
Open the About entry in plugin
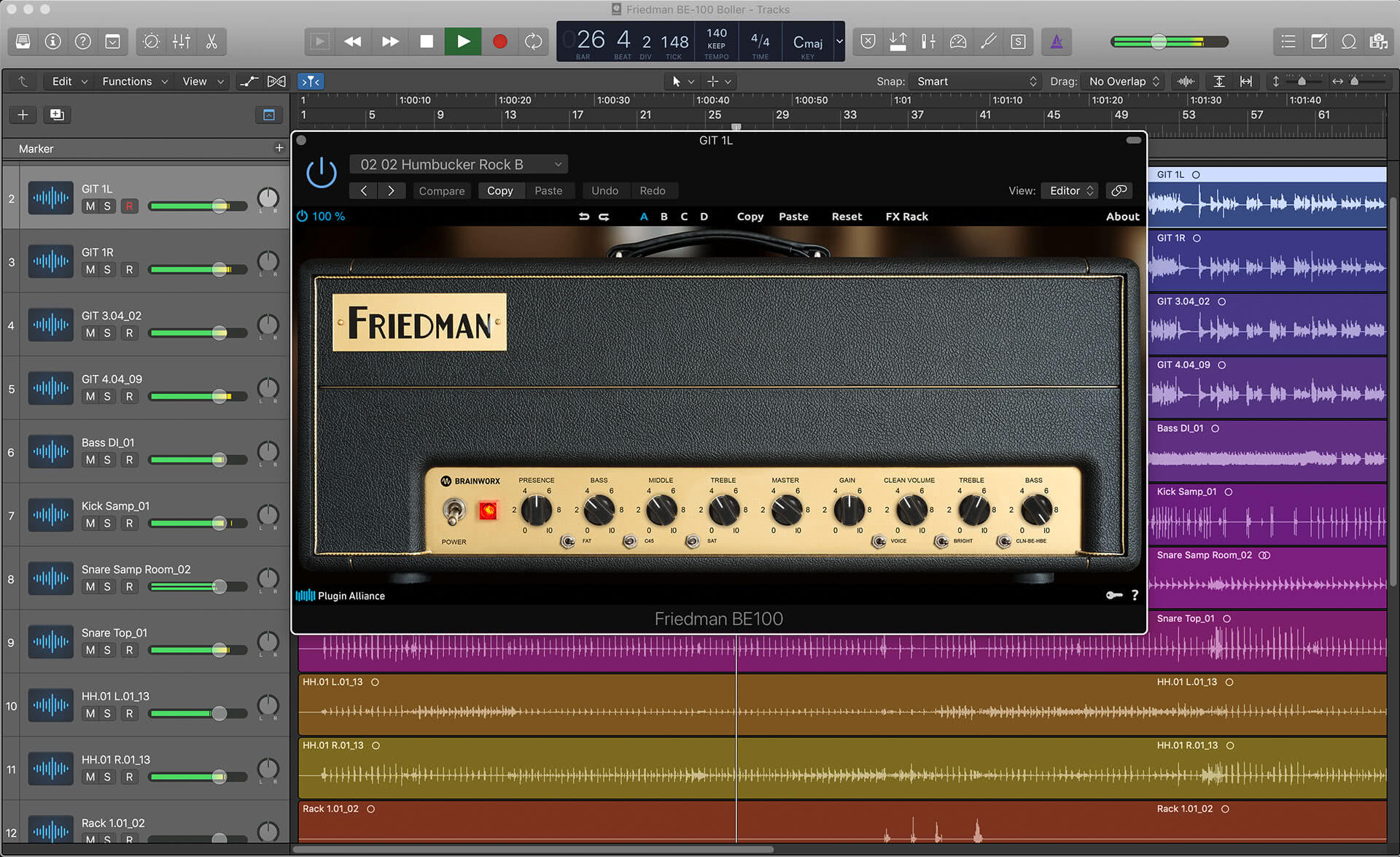1122,217
